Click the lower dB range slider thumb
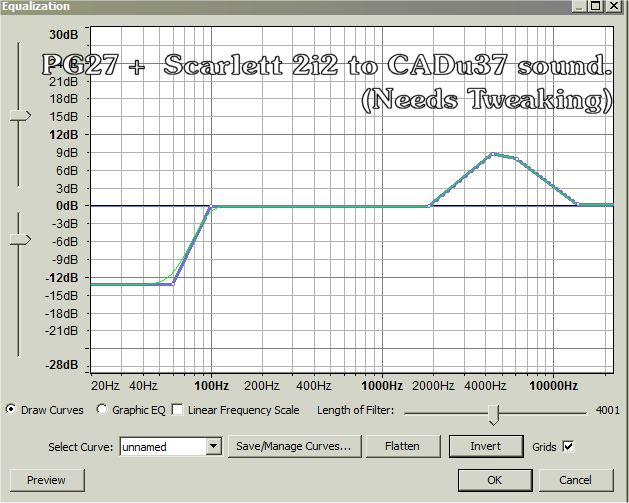The image size is (629, 503). [x=20, y=240]
